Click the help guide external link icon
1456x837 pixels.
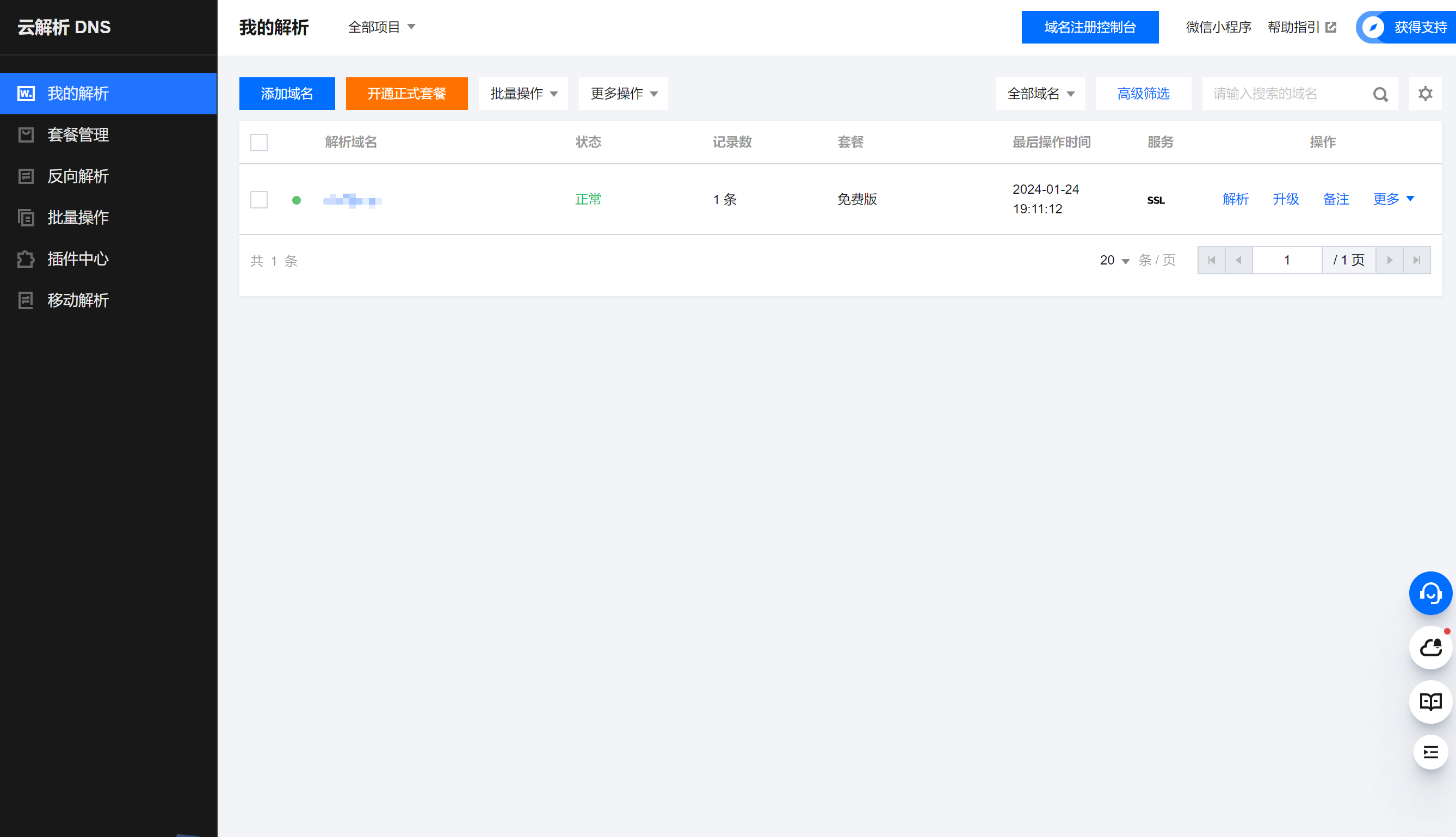click(1331, 27)
